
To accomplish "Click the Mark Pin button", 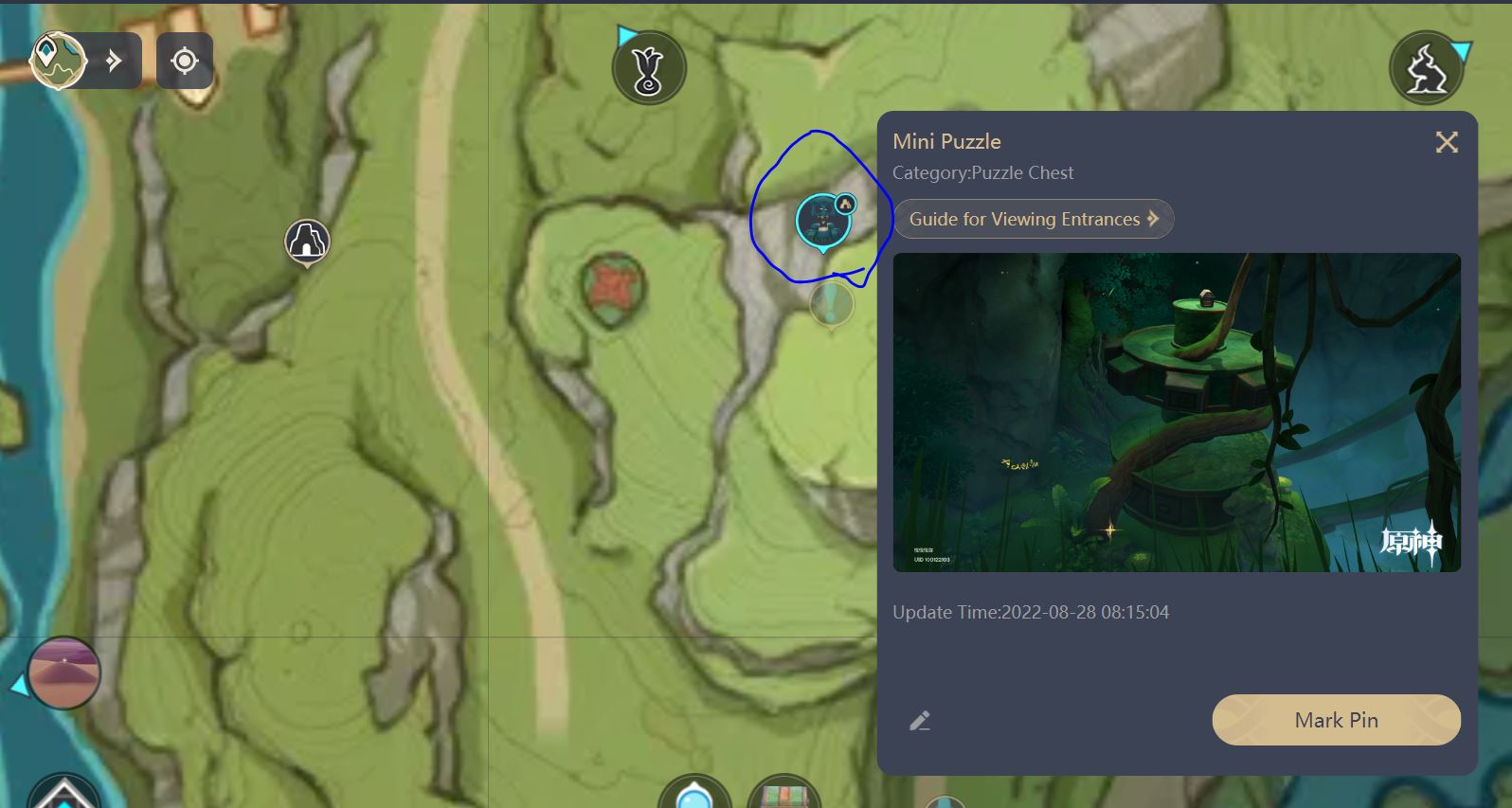I will tap(1336, 720).
